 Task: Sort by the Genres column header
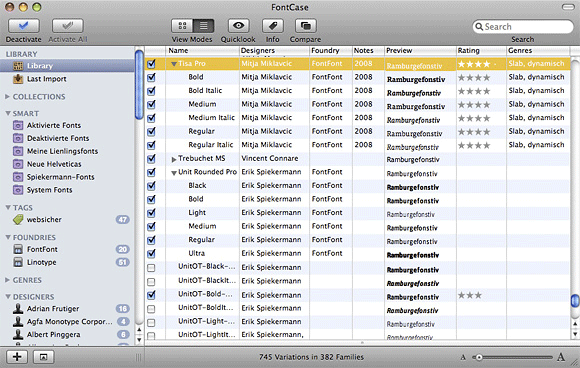[x=538, y=51]
